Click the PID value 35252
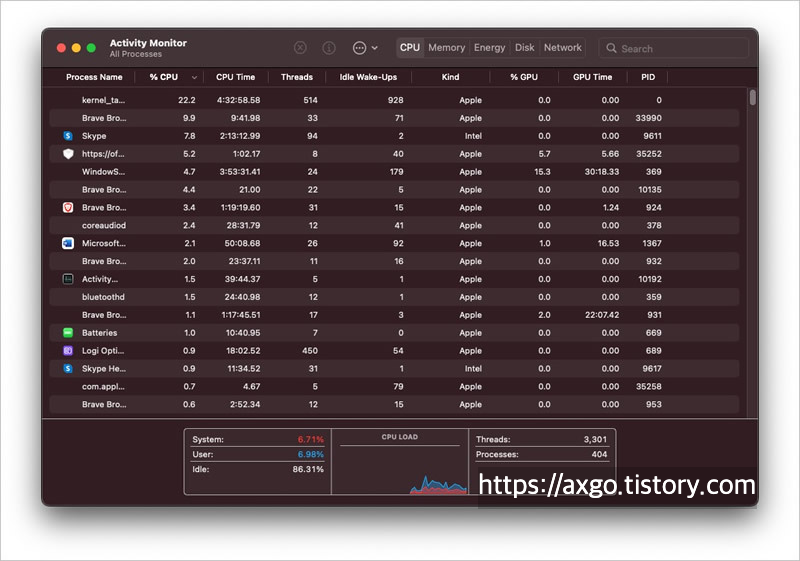 (648, 154)
